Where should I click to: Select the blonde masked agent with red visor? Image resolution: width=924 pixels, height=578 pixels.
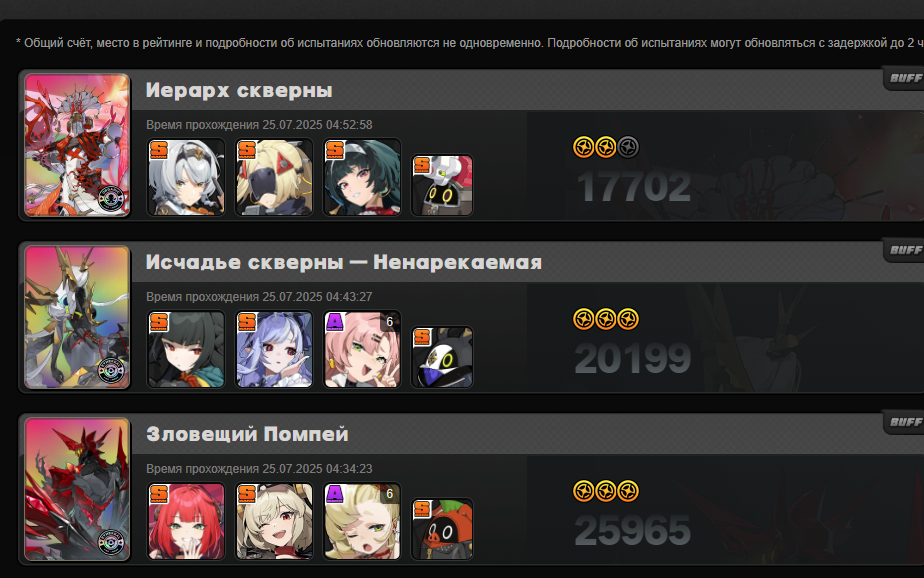tap(274, 177)
